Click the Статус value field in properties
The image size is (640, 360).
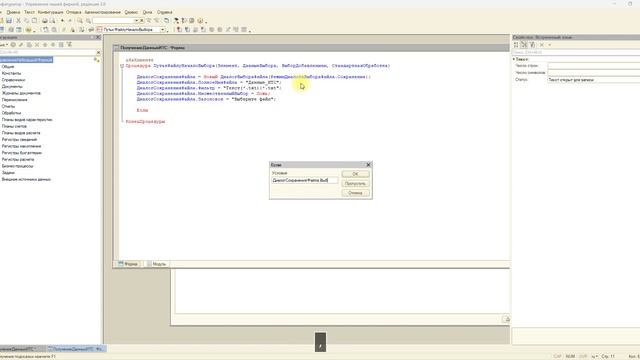click(594, 80)
